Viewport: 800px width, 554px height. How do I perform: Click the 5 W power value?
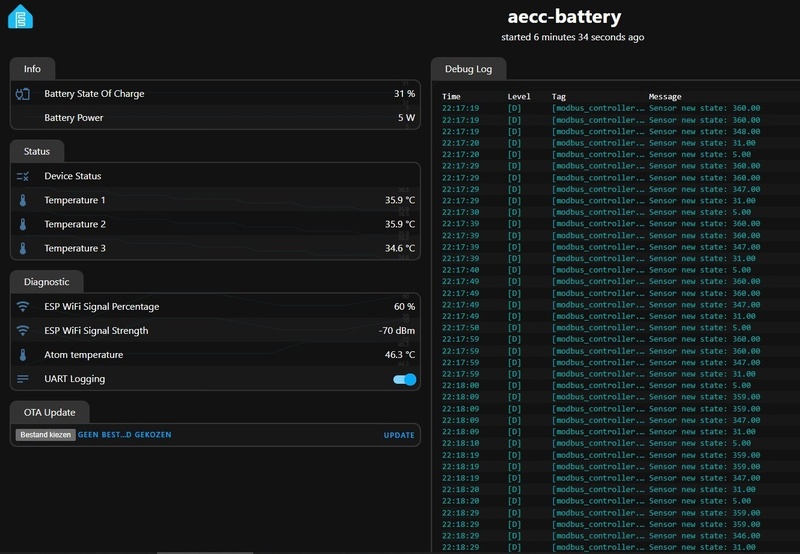point(407,118)
